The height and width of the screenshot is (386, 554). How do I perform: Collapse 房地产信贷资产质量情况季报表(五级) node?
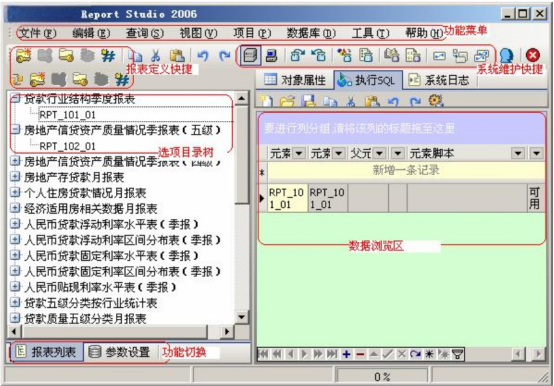click(x=15, y=130)
